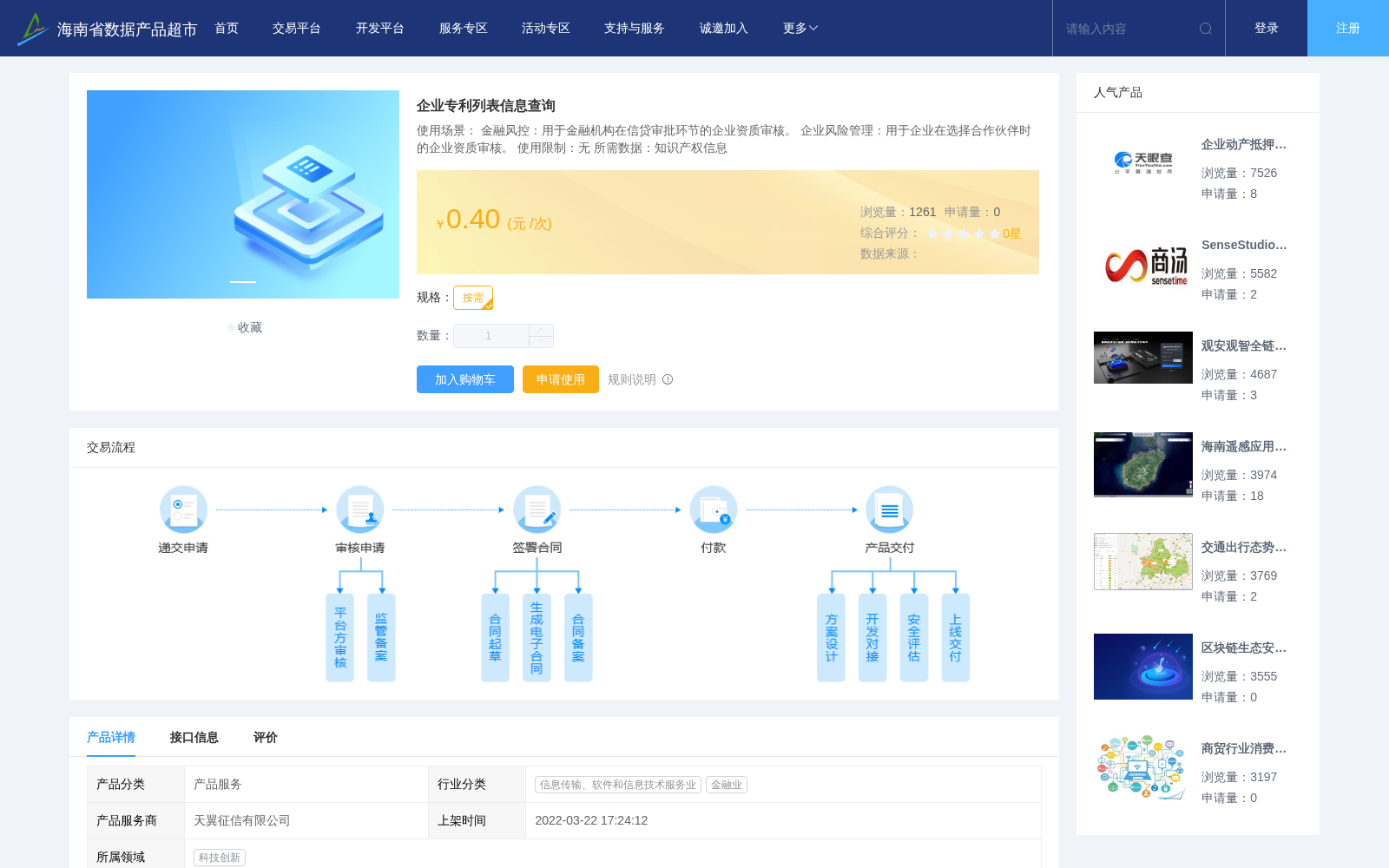Image resolution: width=1389 pixels, height=868 pixels.
Task: Click the 方案设计 sub-step box
Action: [x=831, y=638]
